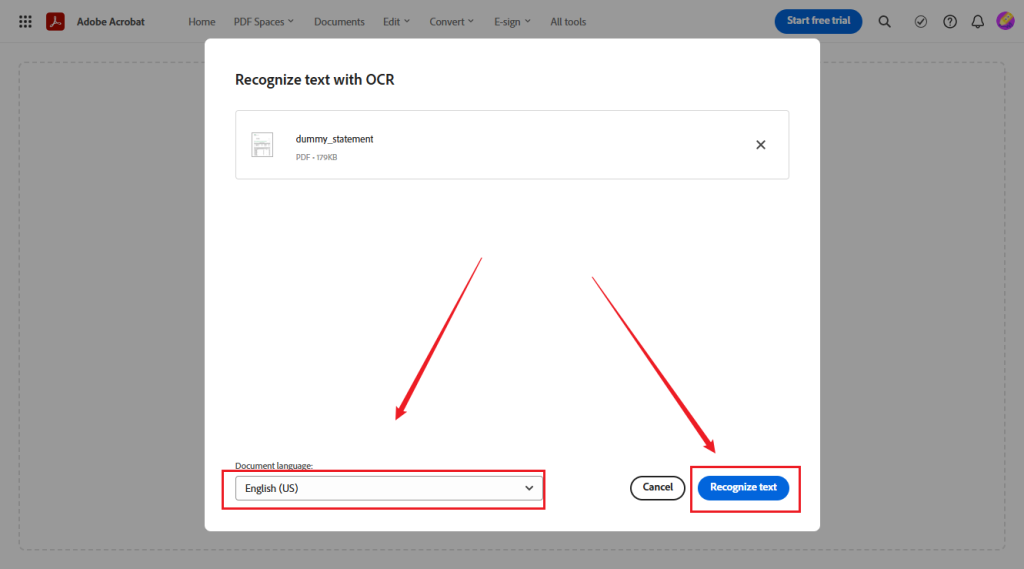Viewport: 1024px width, 569px height.
Task: Open the help question mark icon
Action: [950, 22]
